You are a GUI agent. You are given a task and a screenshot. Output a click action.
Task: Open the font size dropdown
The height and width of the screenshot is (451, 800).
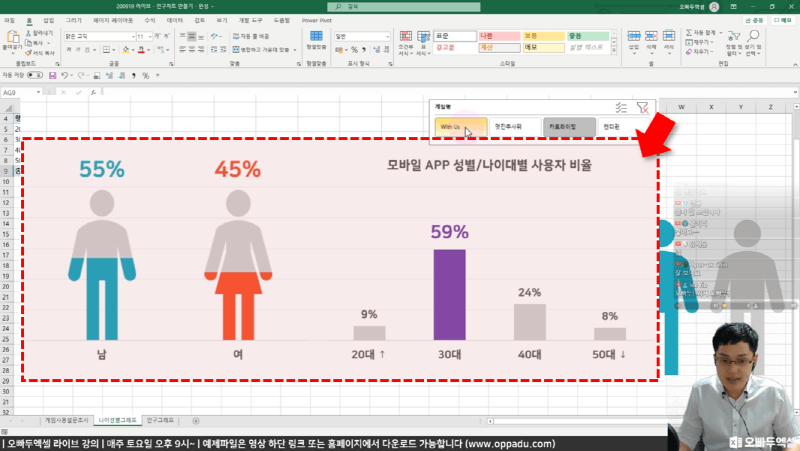[x=149, y=37]
